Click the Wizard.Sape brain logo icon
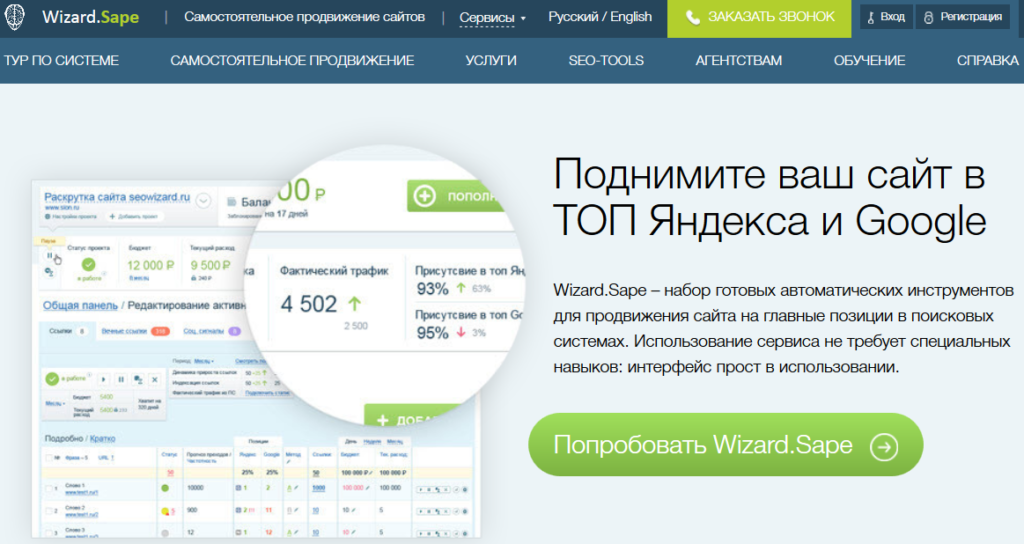The image size is (1024, 544). point(14,17)
